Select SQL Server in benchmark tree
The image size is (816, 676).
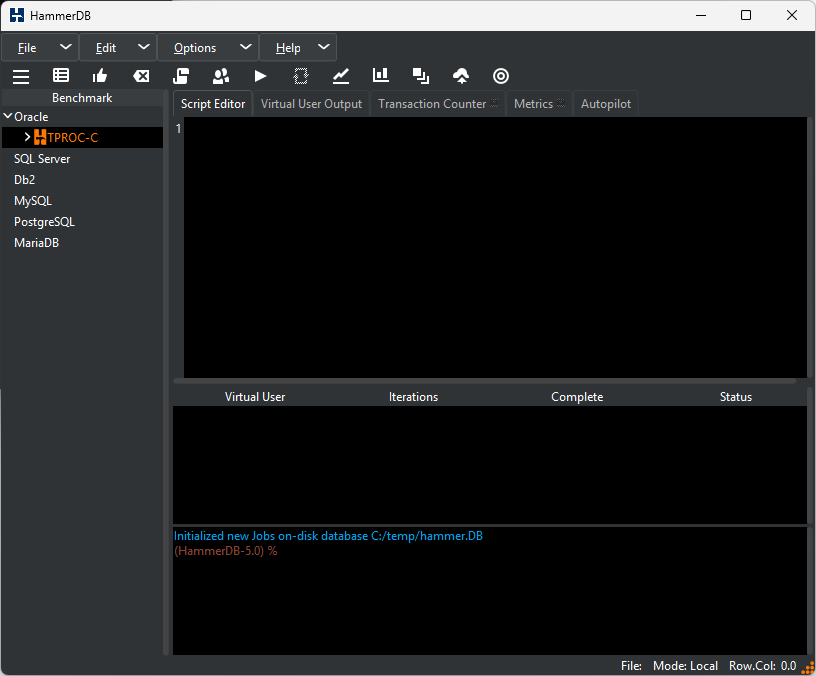(x=42, y=159)
